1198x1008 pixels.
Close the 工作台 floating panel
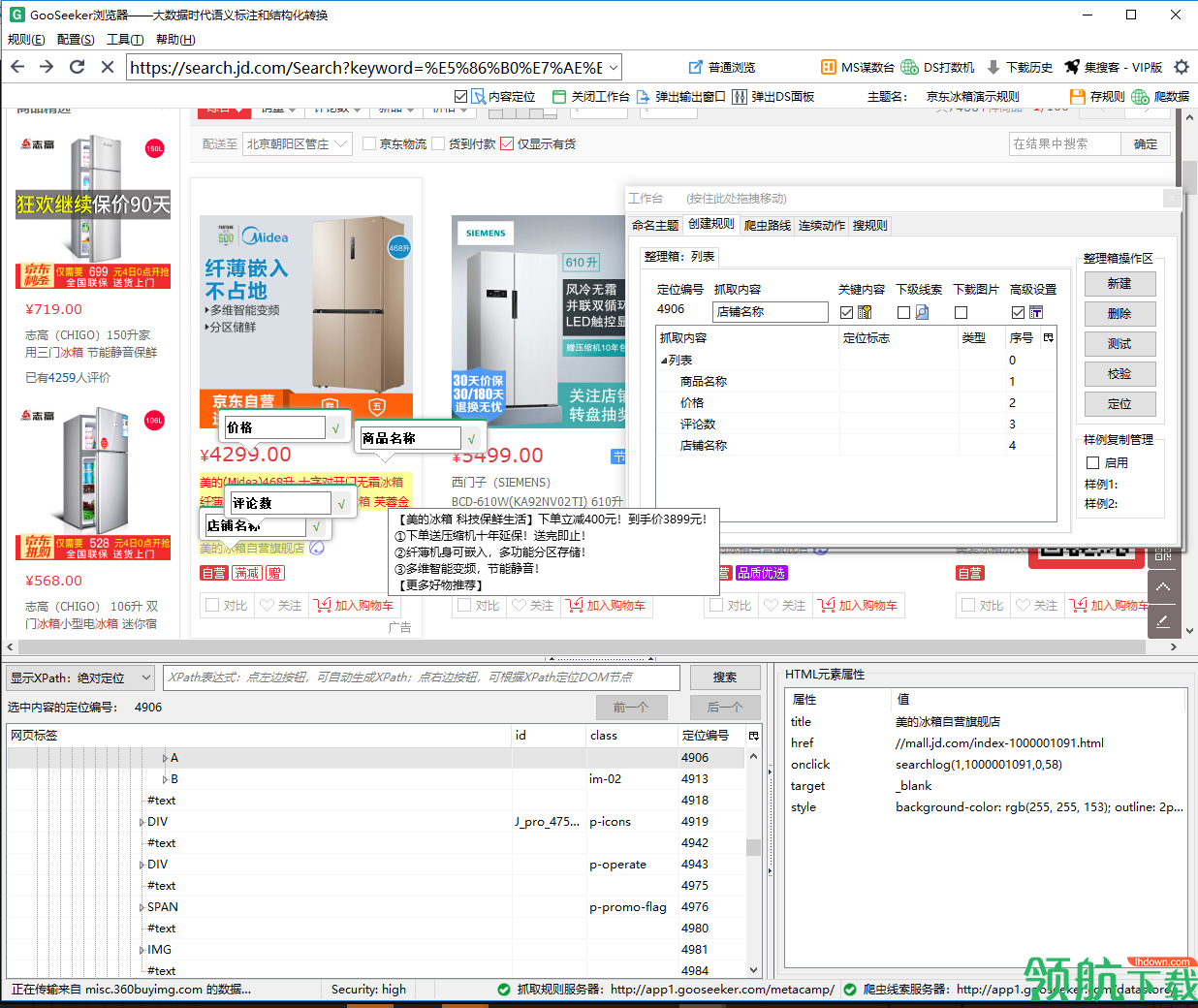1172,198
